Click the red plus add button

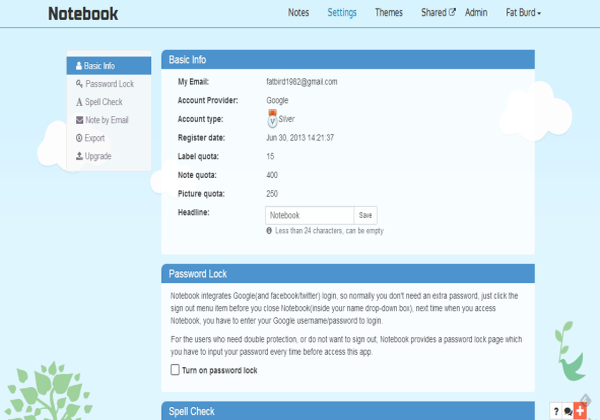pos(580,411)
